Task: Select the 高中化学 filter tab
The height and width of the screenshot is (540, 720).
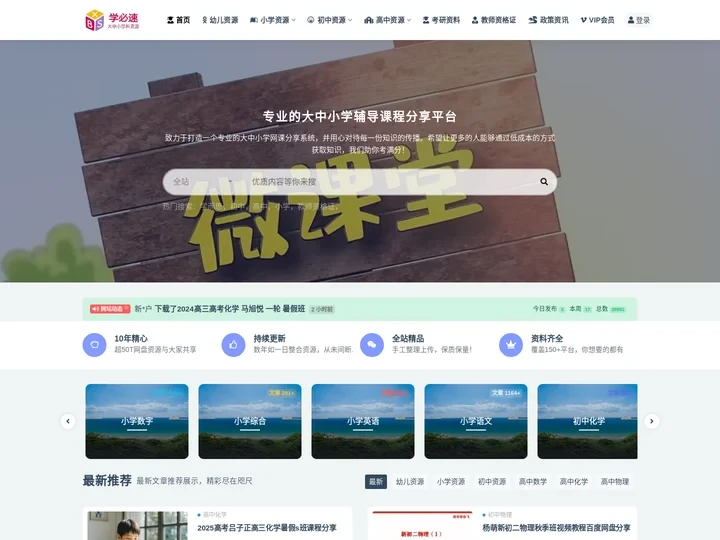Action: pyautogui.click(x=574, y=482)
